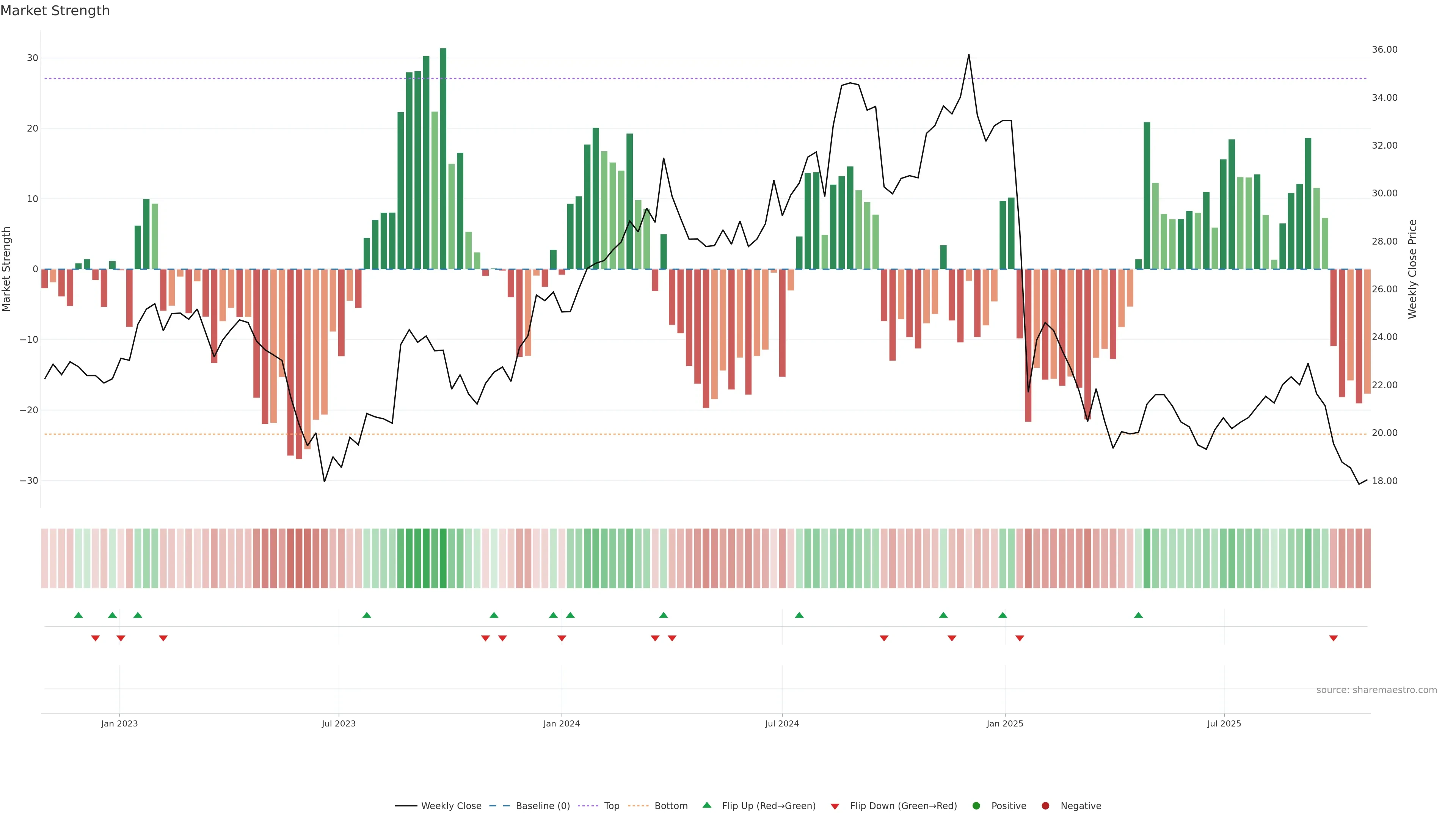Viewport: 1456px width, 819px height.
Task: Click Flip Down red triangle legend icon
Action: pyautogui.click(x=835, y=806)
